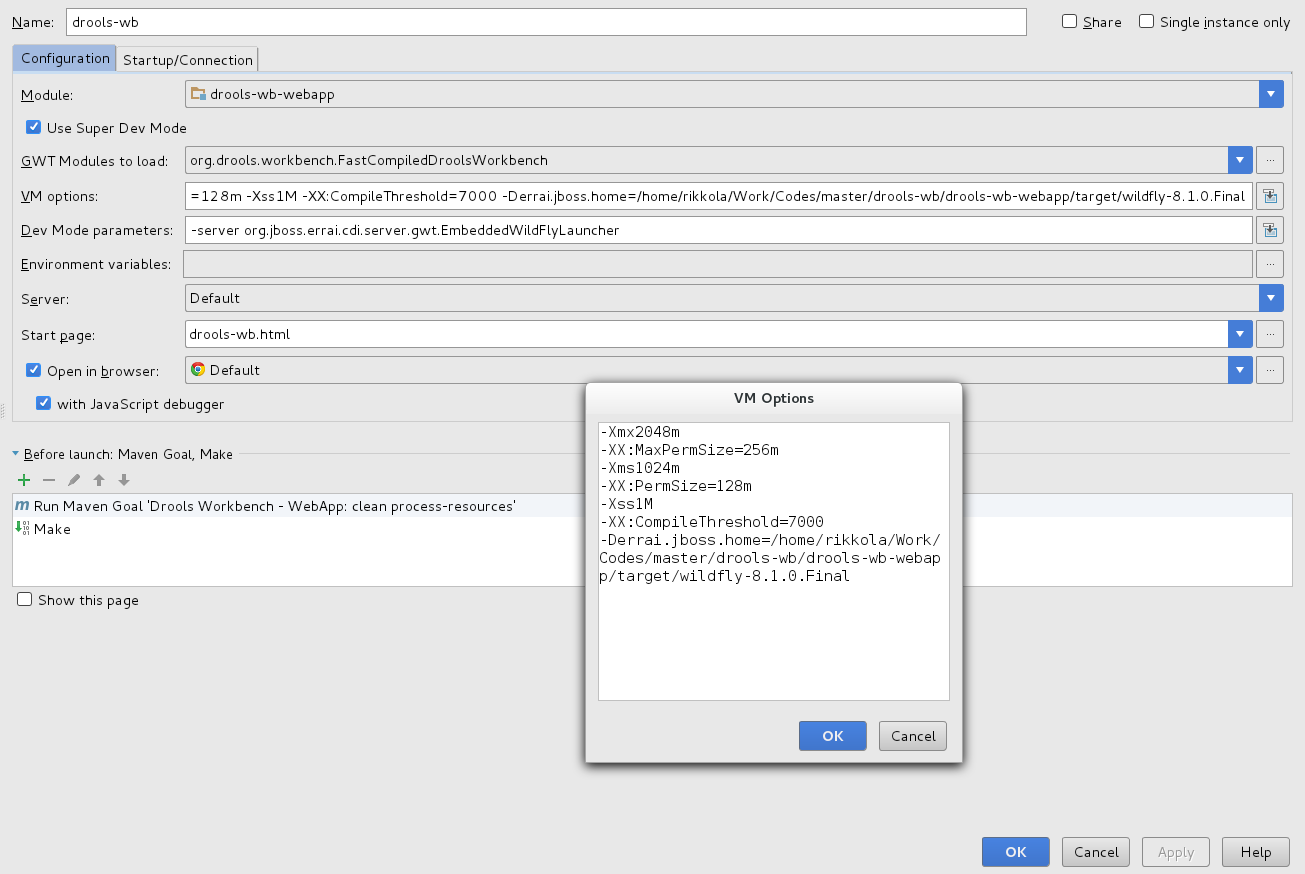Open the browser selection dropdown
The width and height of the screenshot is (1305, 874).
[x=1240, y=370]
